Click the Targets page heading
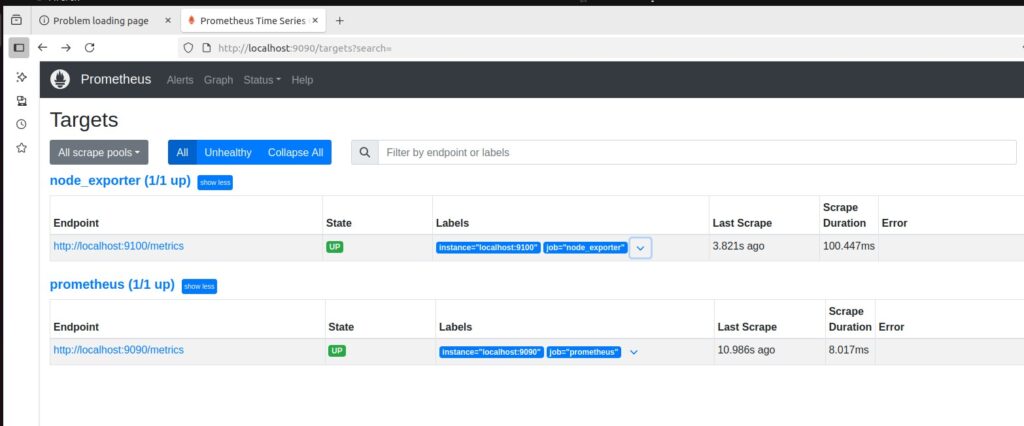Image resolution: width=1024 pixels, height=426 pixels. click(84, 120)
